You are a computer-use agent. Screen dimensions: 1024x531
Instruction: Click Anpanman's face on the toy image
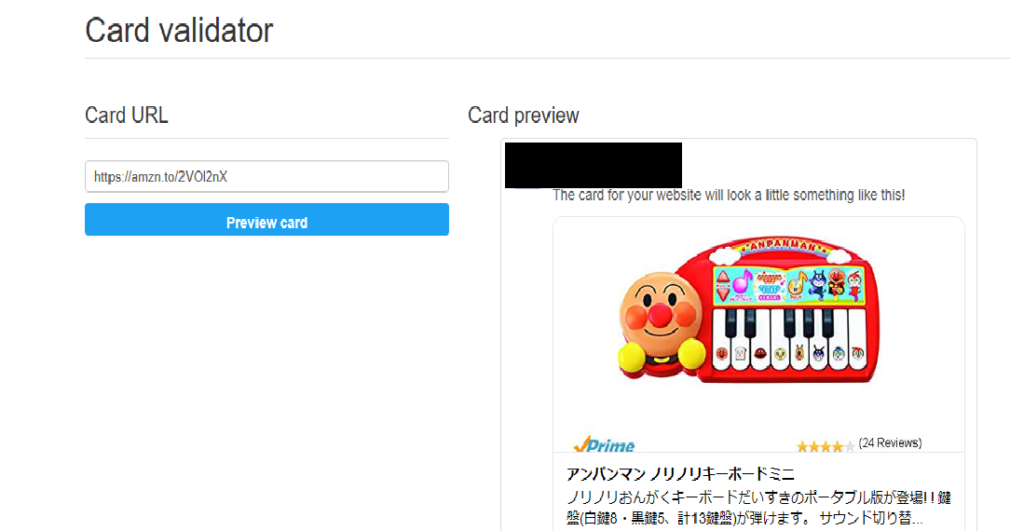(x=660, y=312)
